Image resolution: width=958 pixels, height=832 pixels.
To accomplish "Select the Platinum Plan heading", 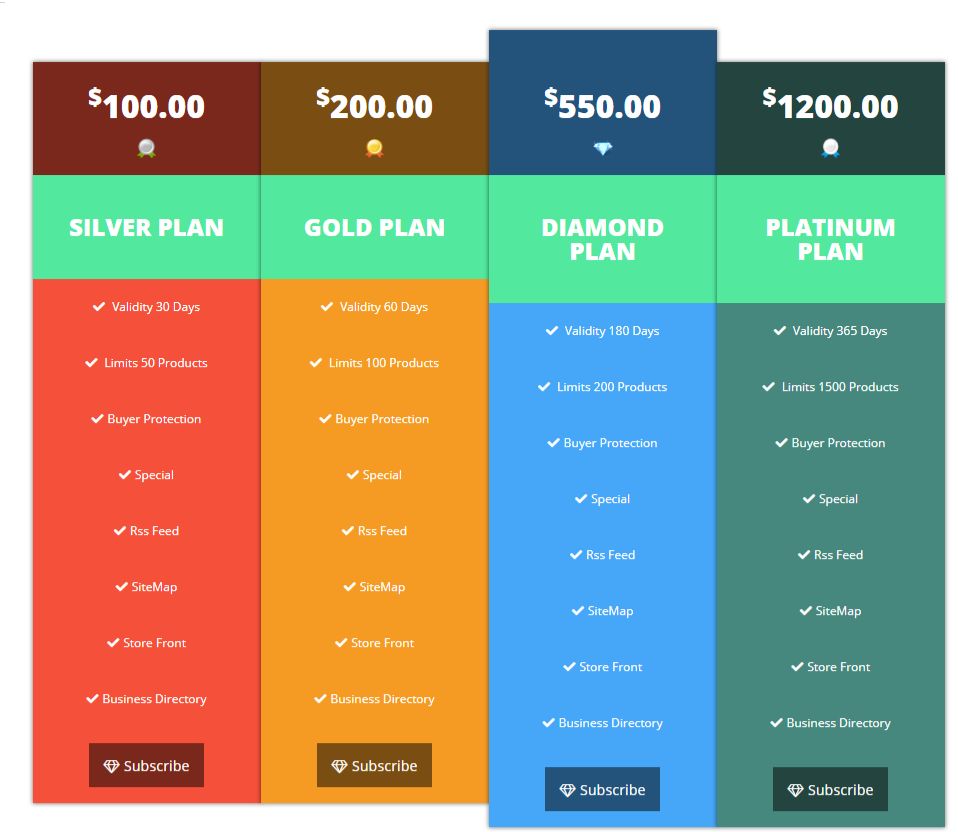I will pos(830,240).
